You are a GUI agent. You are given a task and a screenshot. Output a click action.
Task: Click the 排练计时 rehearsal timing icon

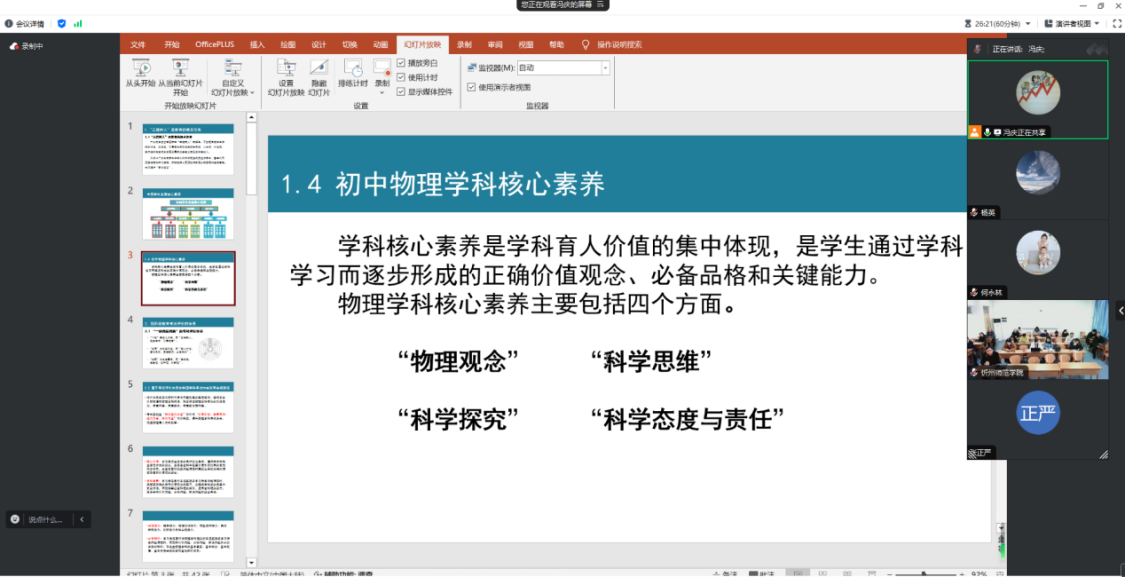[x=352, y=68]
